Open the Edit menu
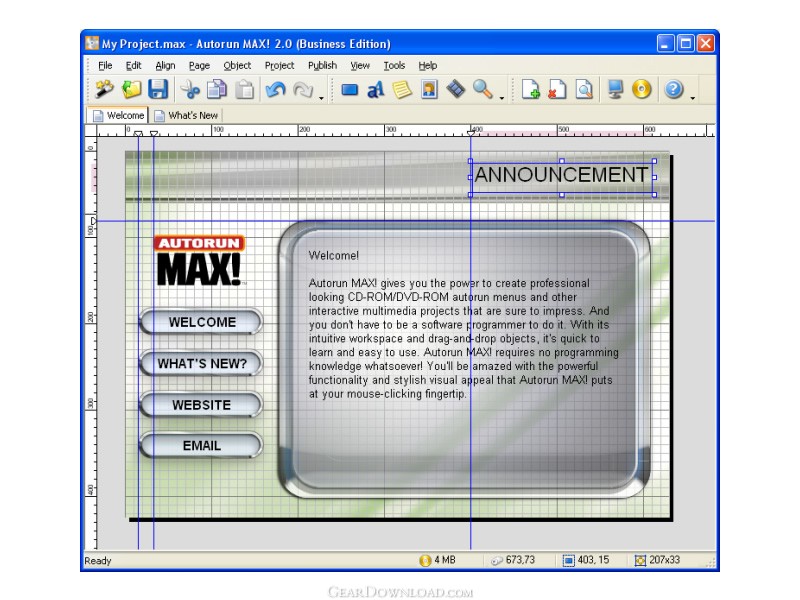 pos(134,66)
